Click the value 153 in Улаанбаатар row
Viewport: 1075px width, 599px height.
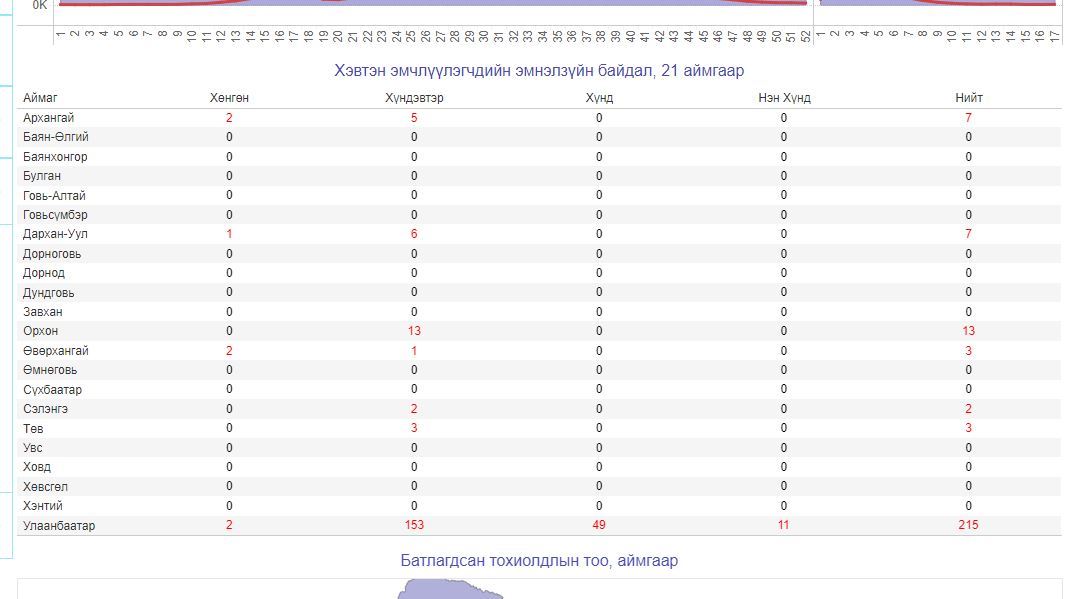[x=414, y=525]
